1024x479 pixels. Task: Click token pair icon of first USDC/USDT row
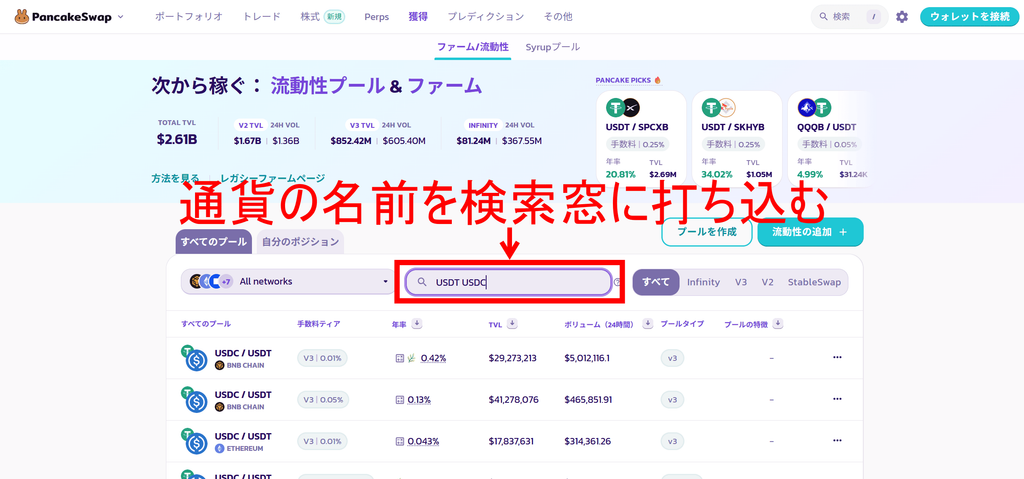[194, 358]
